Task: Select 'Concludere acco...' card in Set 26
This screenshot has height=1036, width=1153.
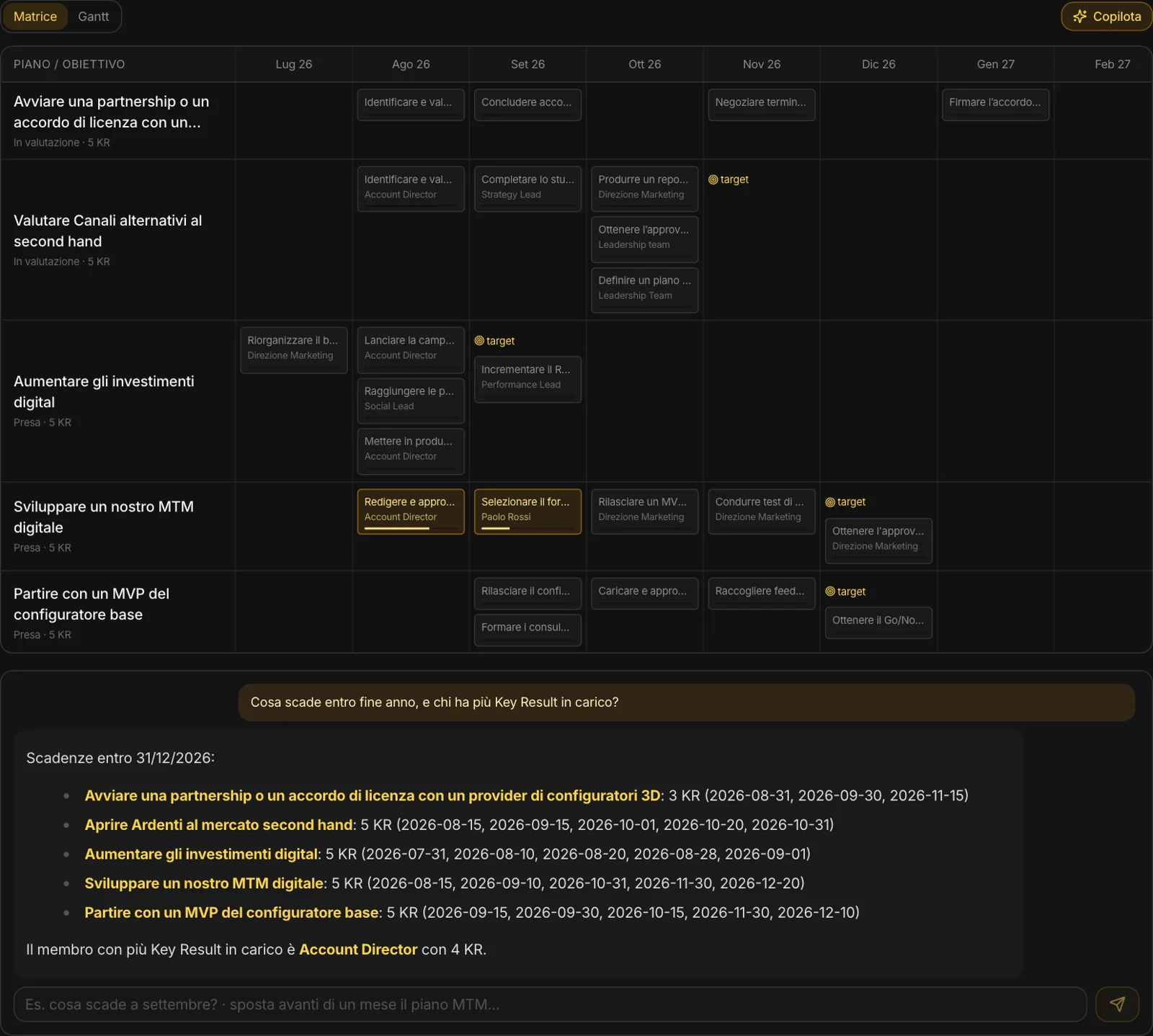Action: pos(527,104)
